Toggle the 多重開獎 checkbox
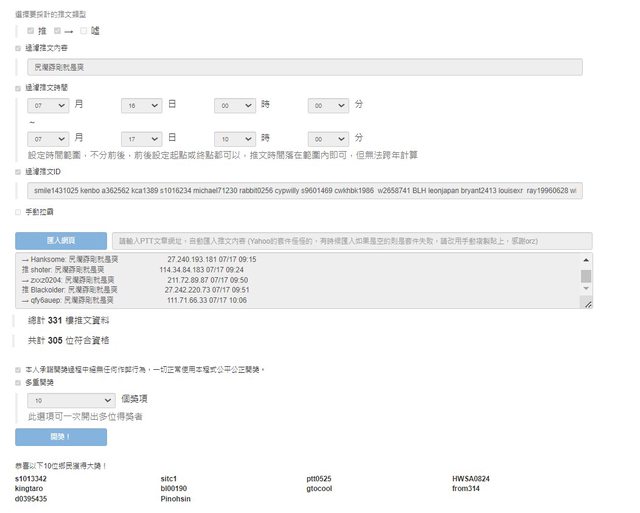640x513 pixels. [18, 382]
